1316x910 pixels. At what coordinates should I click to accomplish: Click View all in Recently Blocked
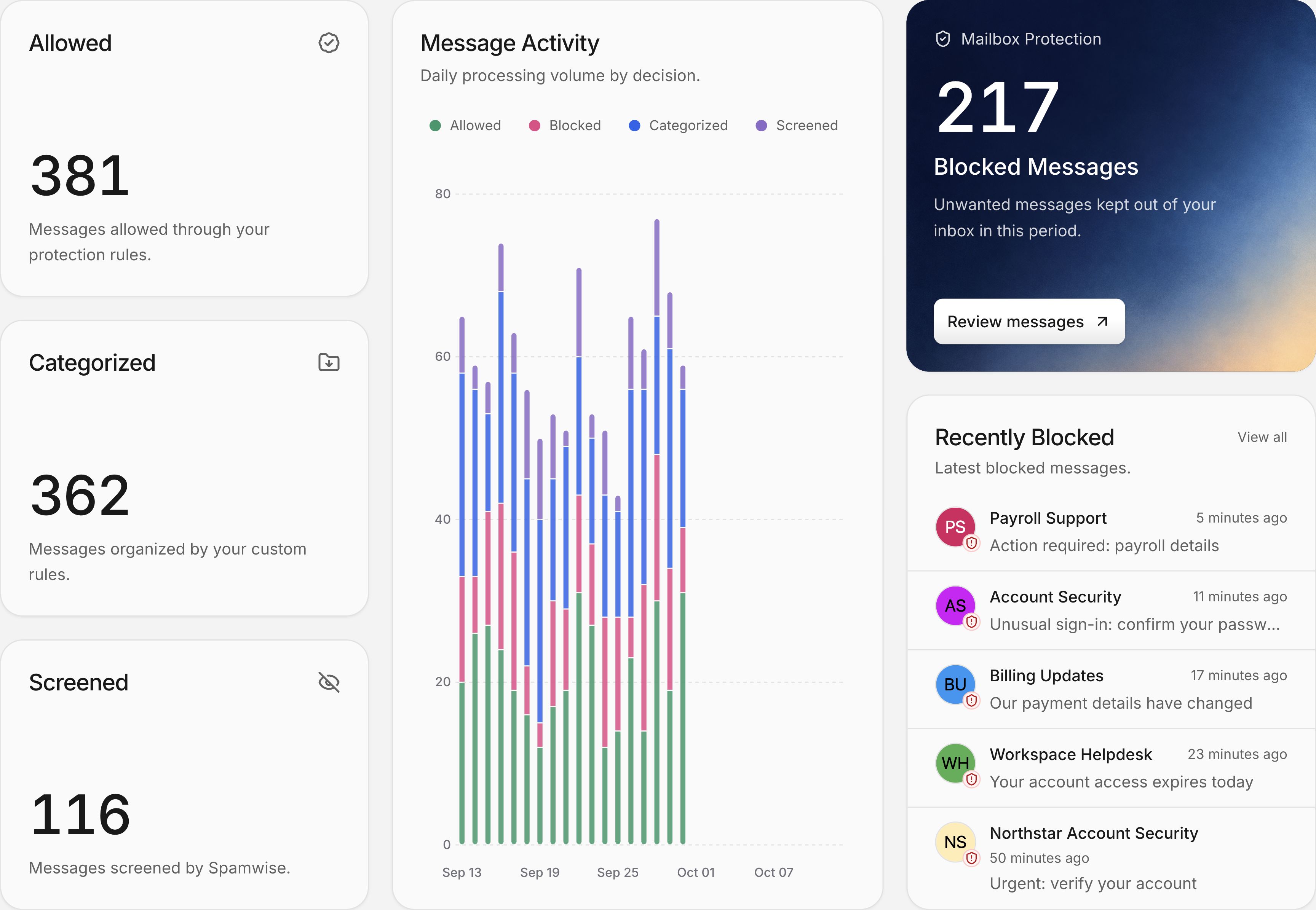[x=1262, y=437]
